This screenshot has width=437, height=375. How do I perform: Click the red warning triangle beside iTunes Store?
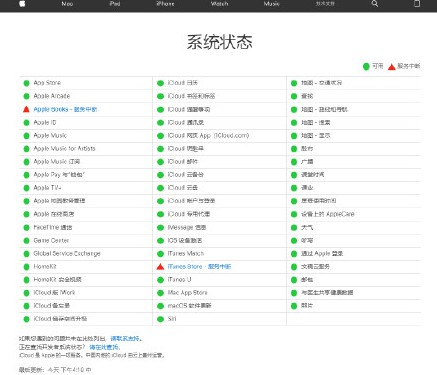click(160, 266)
